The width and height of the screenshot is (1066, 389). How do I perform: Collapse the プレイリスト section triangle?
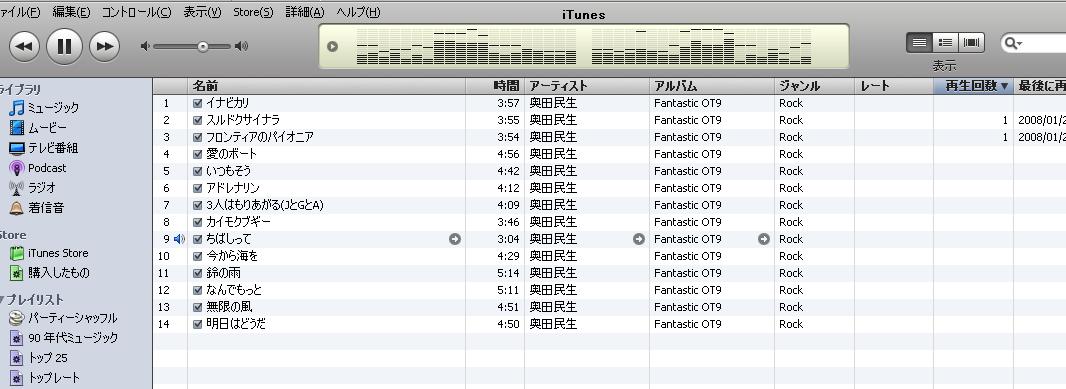point(2,300)
